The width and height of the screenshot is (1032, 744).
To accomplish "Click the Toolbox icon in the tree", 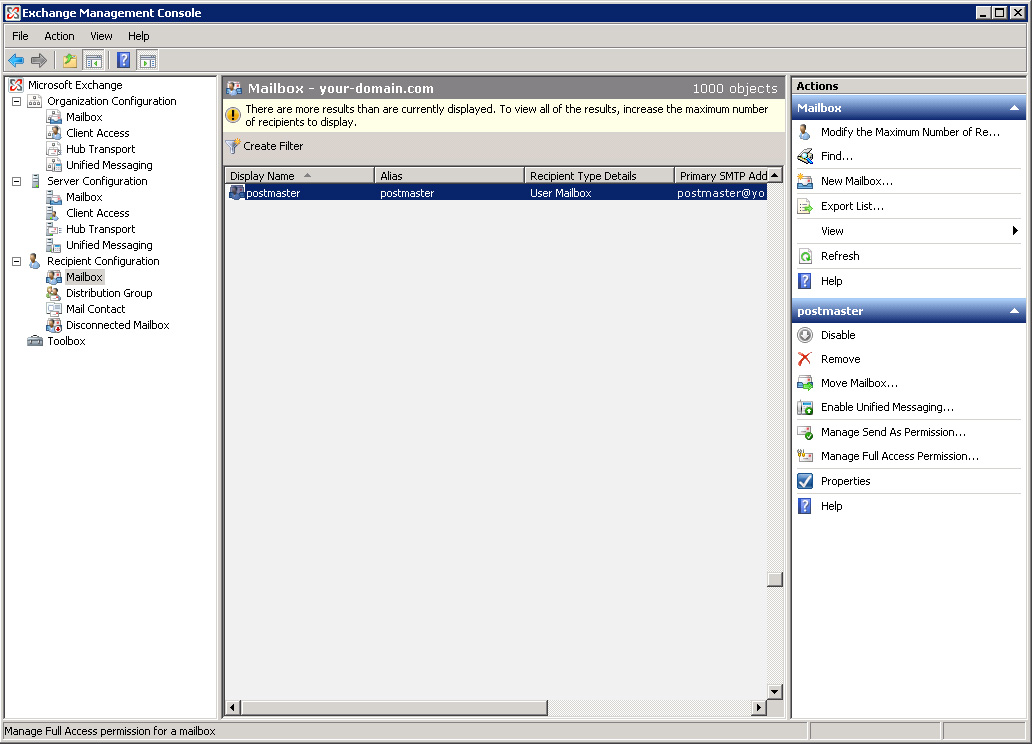I will pyautogui.click(x=35, y=341).
